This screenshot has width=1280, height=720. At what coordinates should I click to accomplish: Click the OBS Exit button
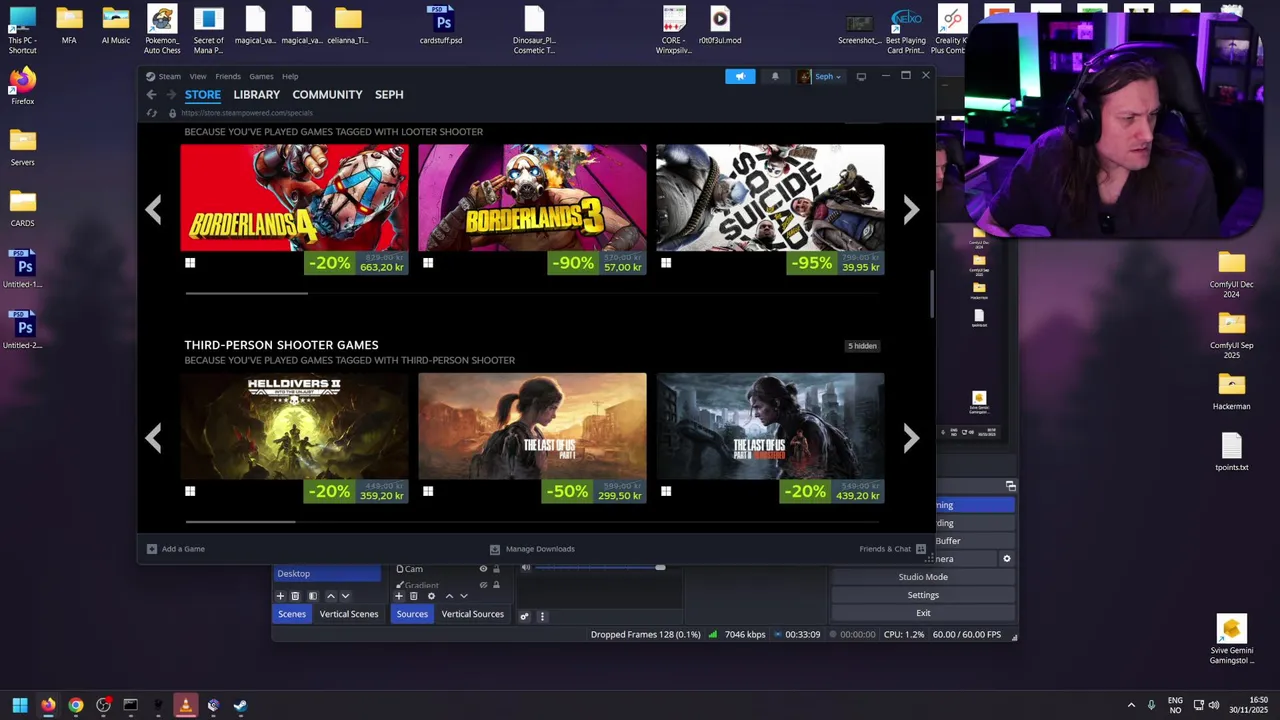(x=923, y=613)
